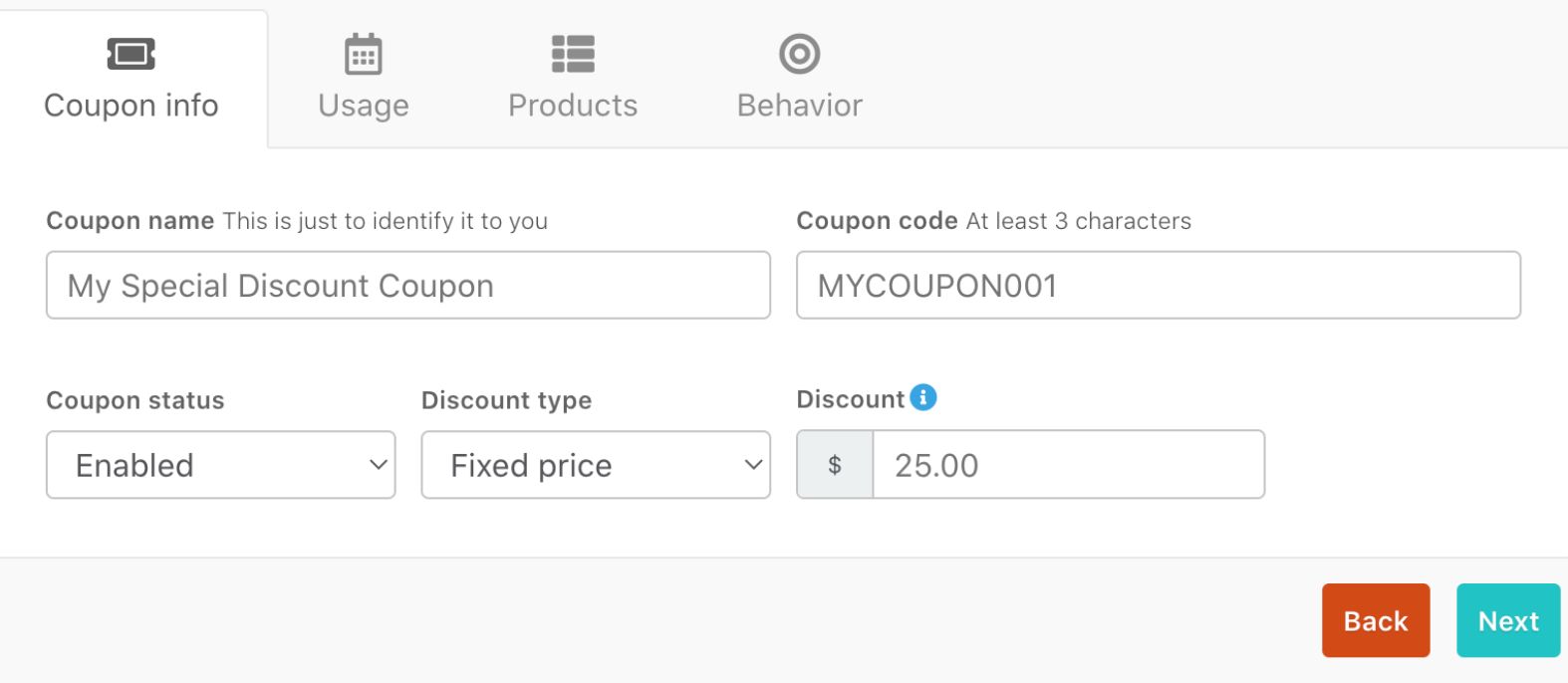
Task: Click the blue info icon beside Discount
Action: [923, 397]
